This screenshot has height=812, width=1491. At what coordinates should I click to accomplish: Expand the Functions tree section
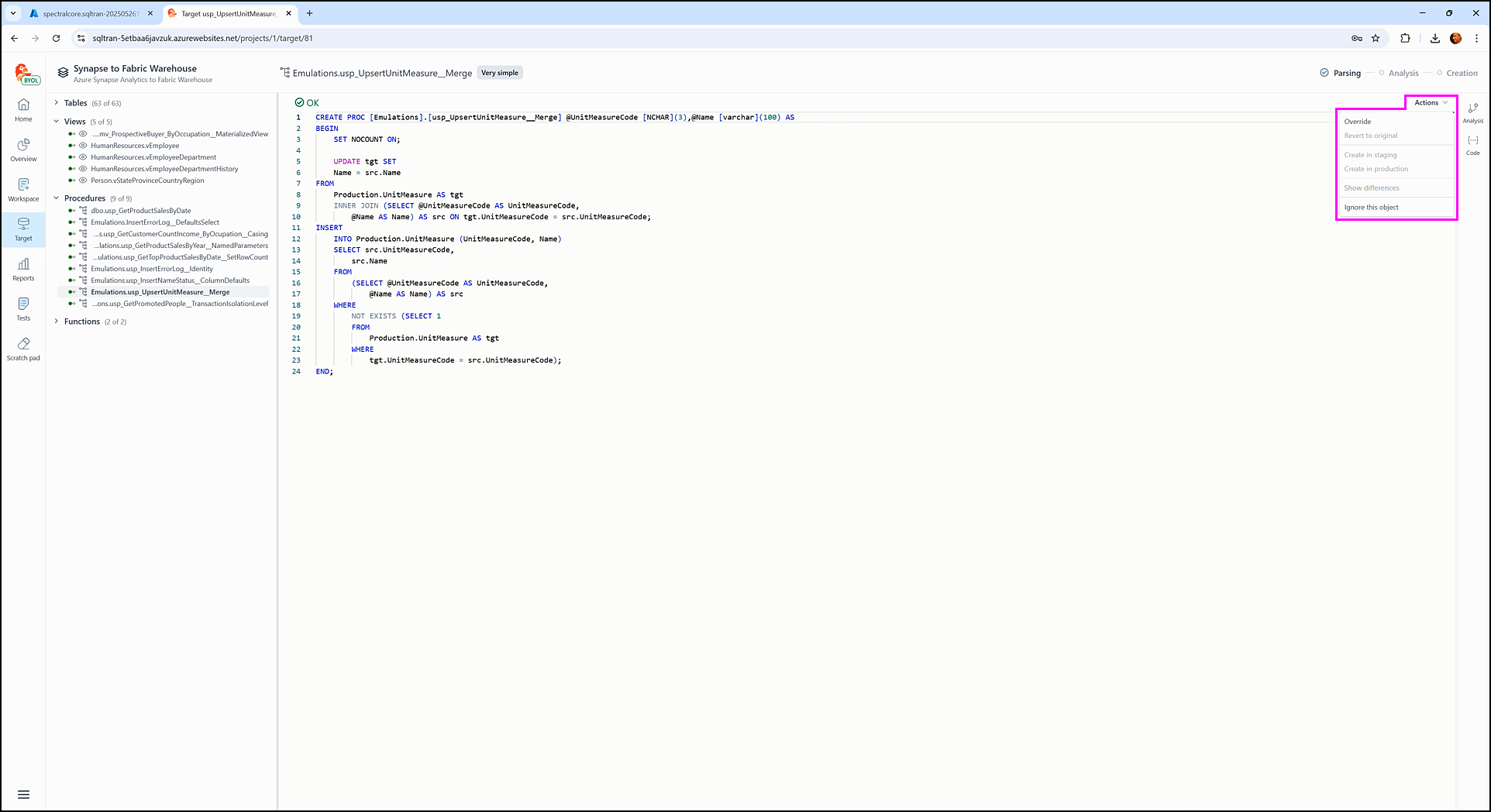57,322
